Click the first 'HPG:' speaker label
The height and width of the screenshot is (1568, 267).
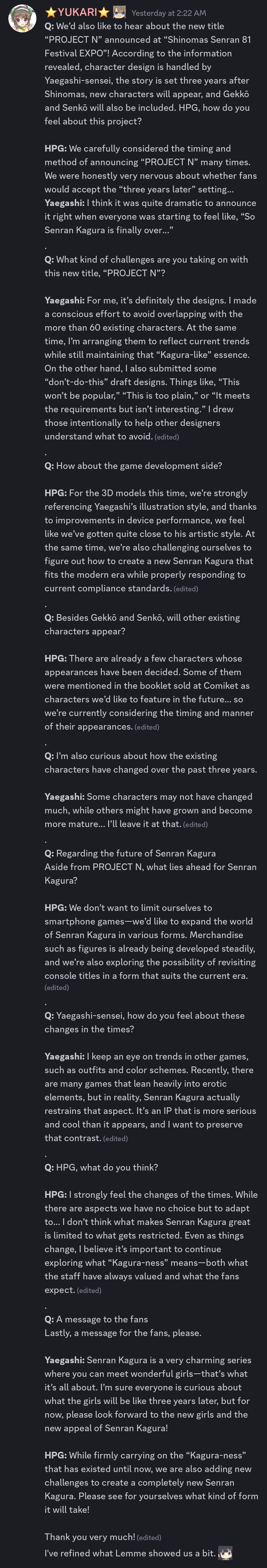pyautogui.click(x=55, y=149)
